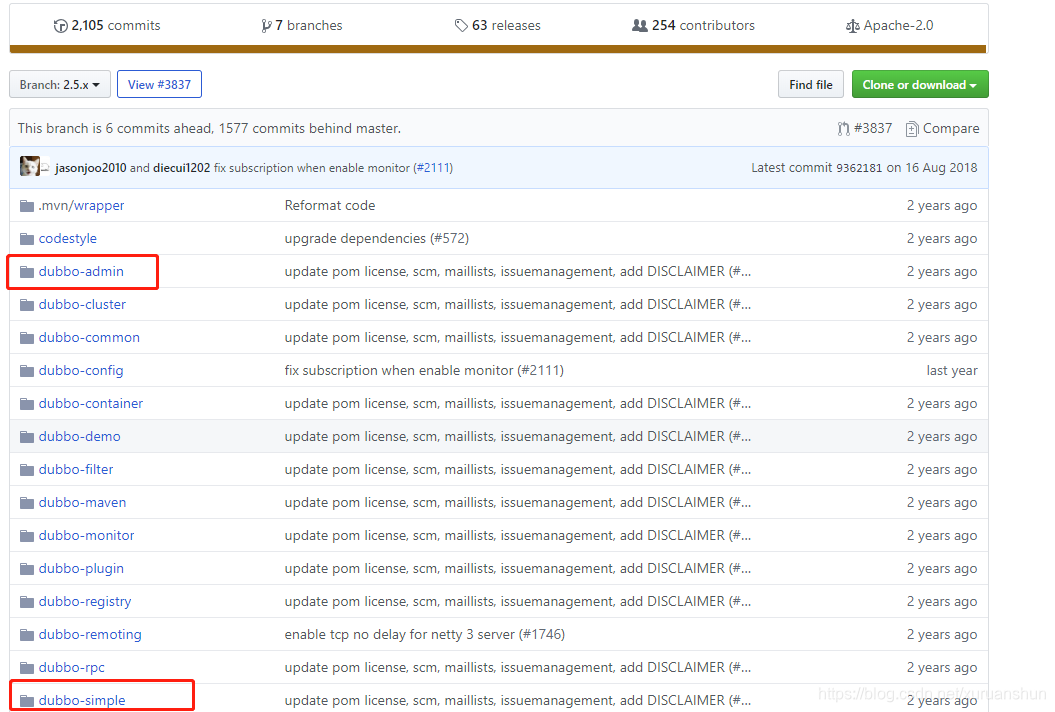The width and height of the screenshot is (1055, 712).
Task: Click the Find file button
Action: coord(811,84)
